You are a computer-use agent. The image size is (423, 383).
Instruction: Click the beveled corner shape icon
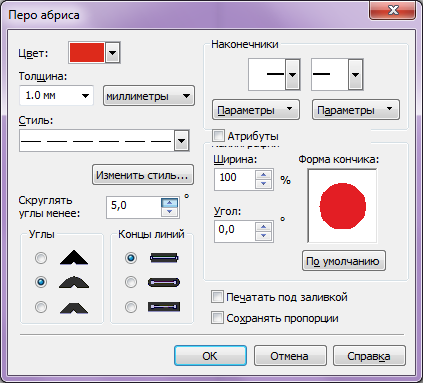coord(74,307)
